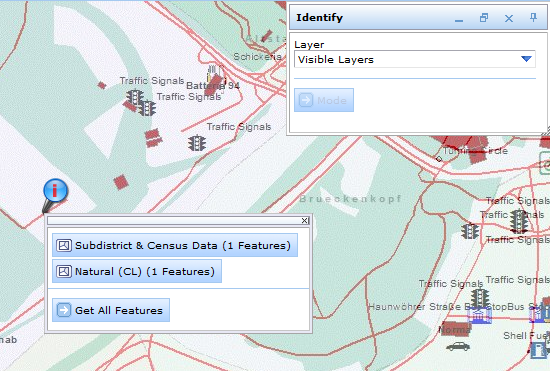This screenshot has width=550, height=371.
Task: Click the Norma map label
Action: [x=455, y=330]
